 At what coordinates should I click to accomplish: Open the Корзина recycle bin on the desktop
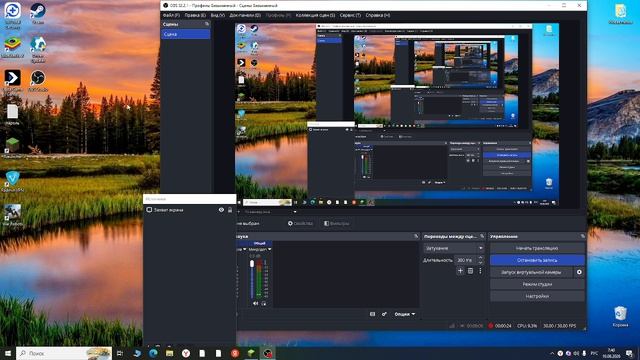tap(620, 317)
